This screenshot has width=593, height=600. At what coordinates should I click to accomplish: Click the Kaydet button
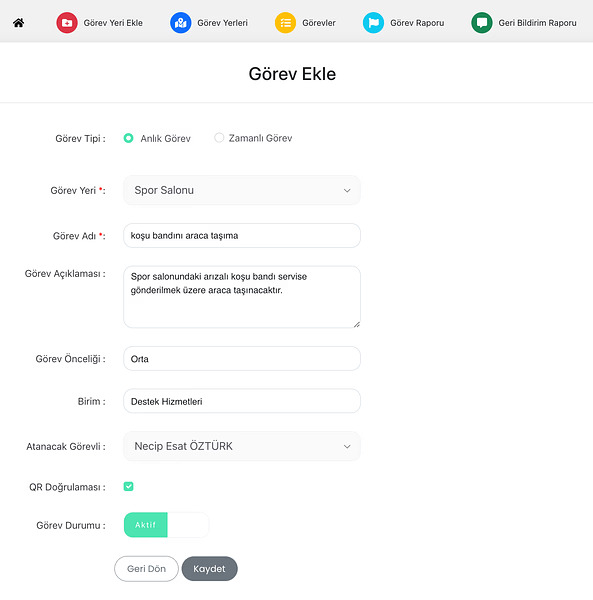click(210, 569)
